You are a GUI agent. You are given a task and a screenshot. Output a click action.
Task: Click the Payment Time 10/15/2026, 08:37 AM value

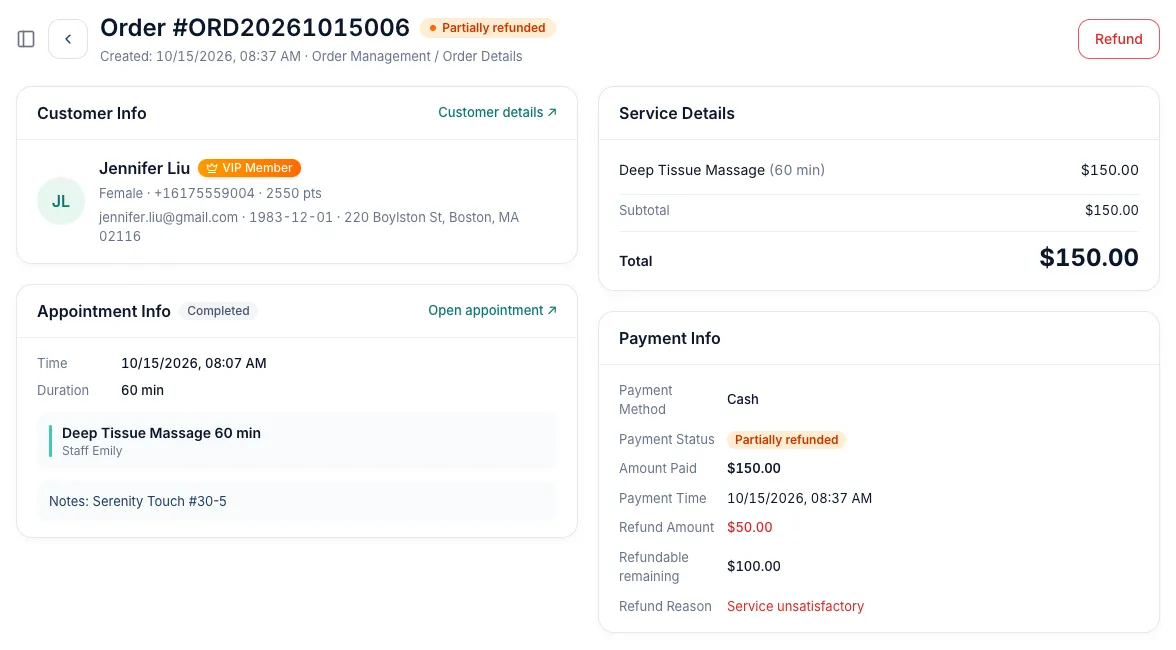click(x=800, y=498)
